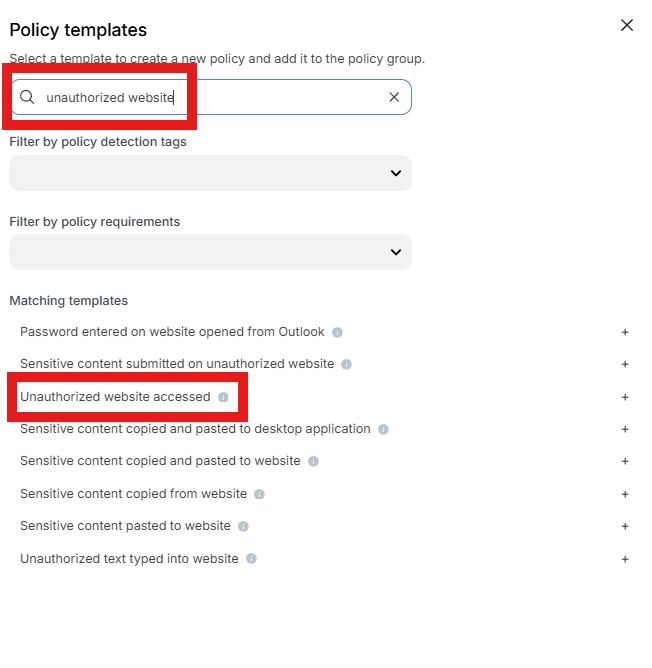Expand Filter by policy requirements dropdown

211,252
